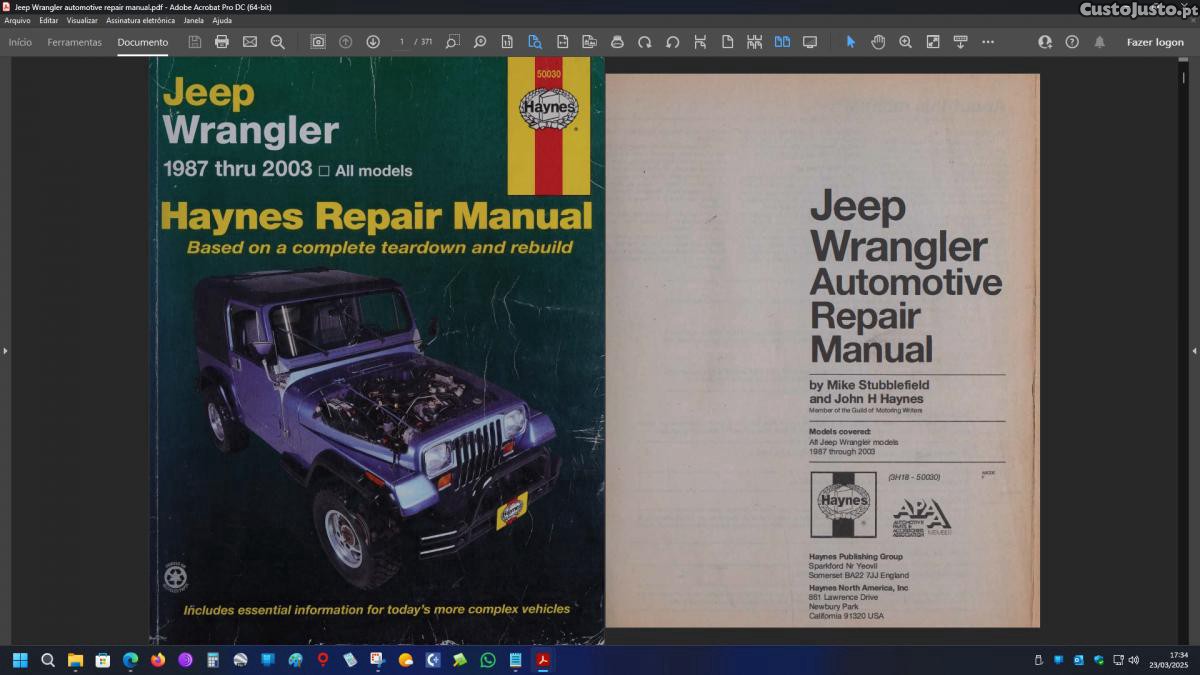Open the find text magnifier tool
Viewport: 1200px width, 675px height.
click(x=278, y=42)
